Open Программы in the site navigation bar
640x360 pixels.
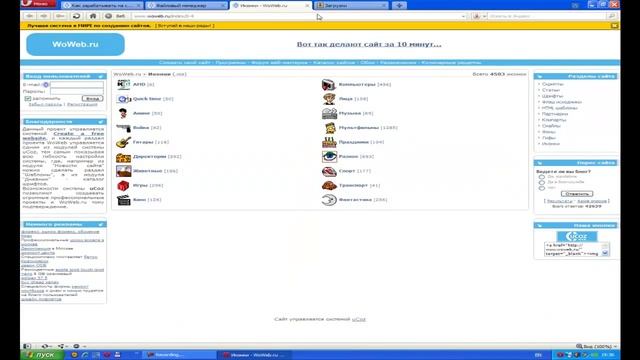231,62
